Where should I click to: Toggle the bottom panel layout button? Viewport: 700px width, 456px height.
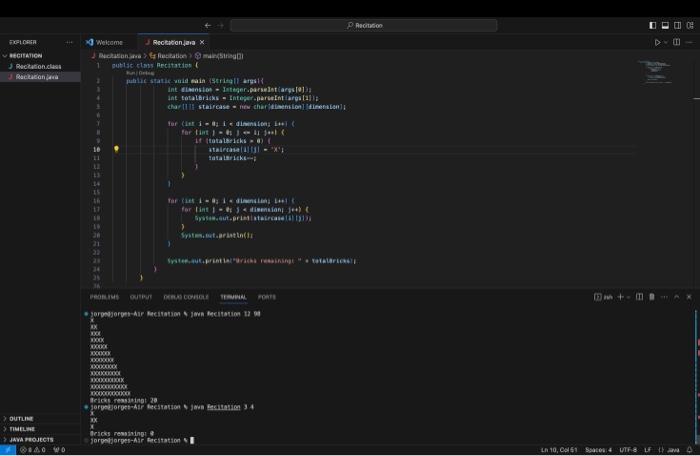click(x=665, y=25)
